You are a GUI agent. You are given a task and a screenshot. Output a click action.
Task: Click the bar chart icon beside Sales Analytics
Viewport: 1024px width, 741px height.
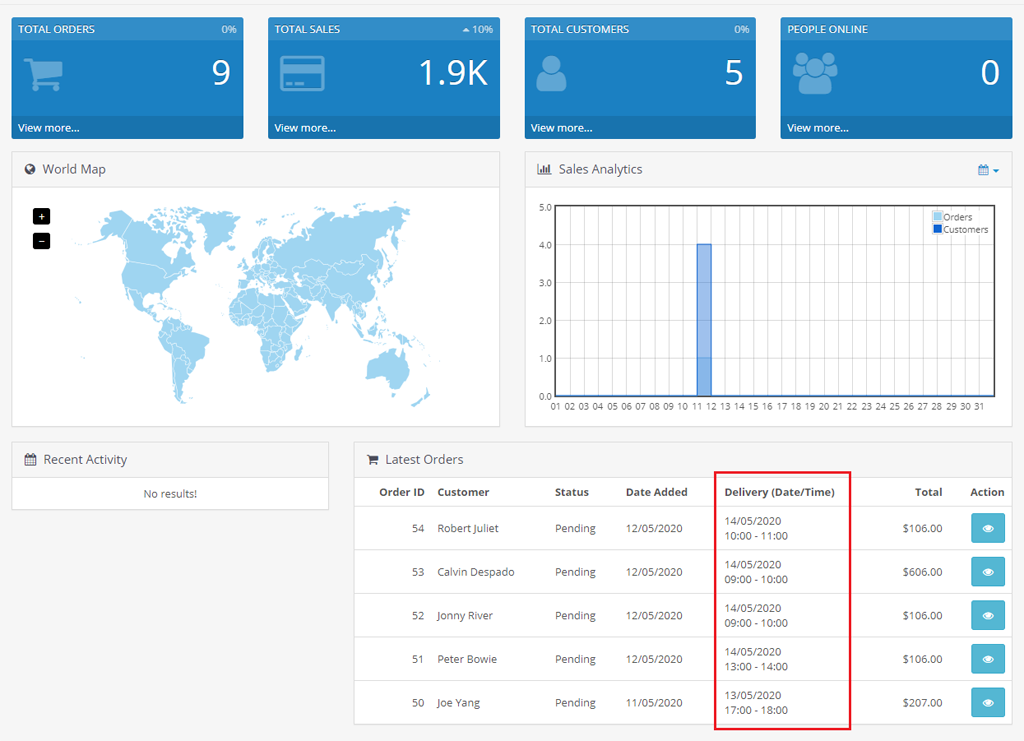click(544, 169)
